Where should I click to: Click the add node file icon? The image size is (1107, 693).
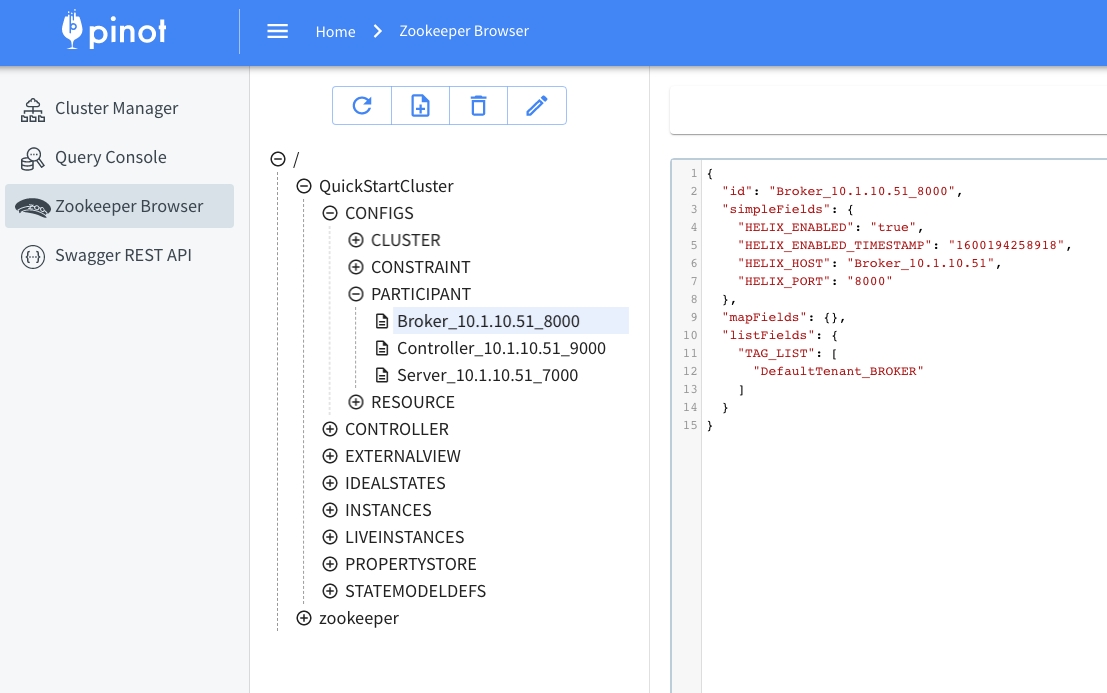click(x=420, y=106)
